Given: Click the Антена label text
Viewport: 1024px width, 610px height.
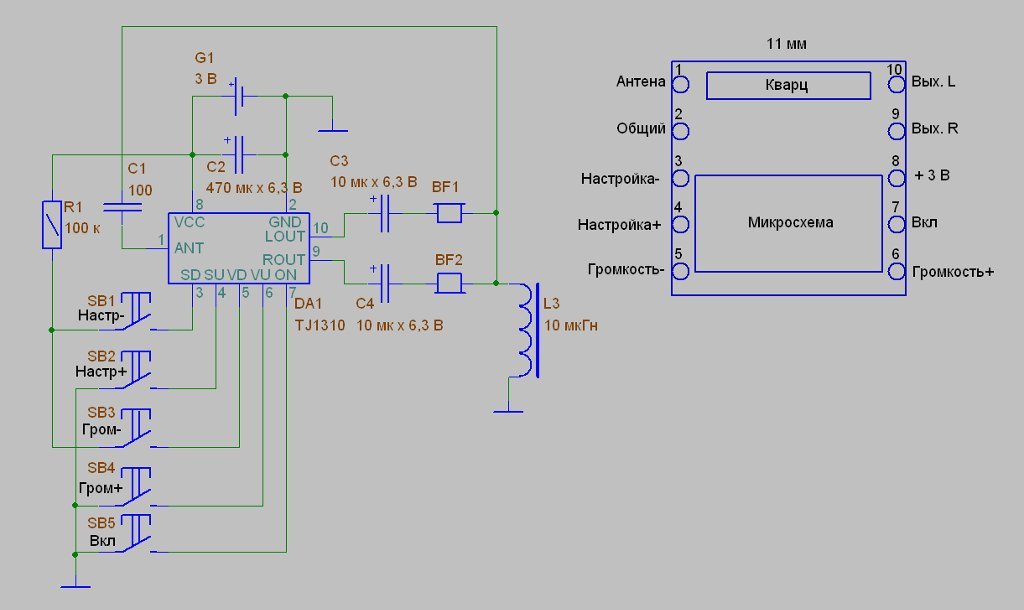Looking at the screenshot, I should tap(641, 82).
